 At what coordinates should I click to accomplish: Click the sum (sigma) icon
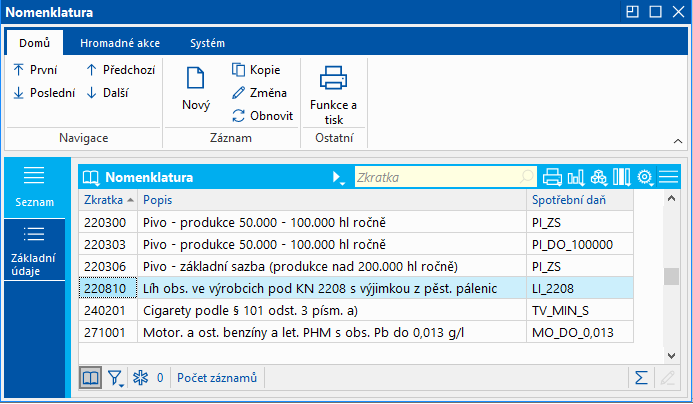point(641,377)
